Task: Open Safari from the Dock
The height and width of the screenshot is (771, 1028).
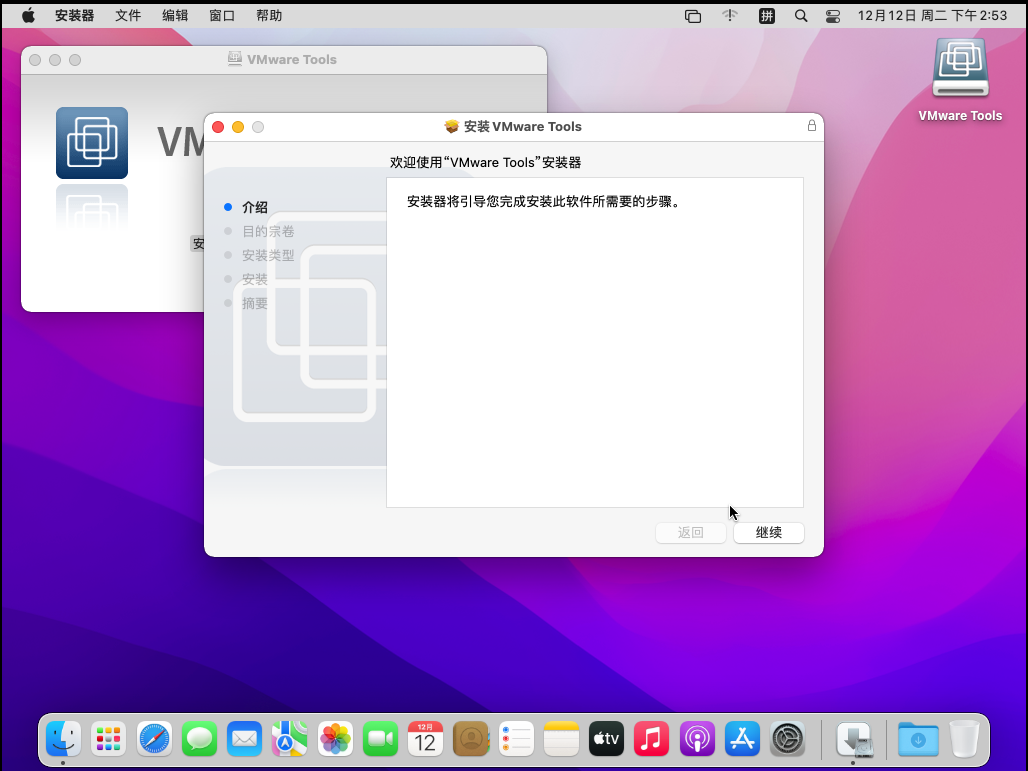Action: click(x=154, y=738)
